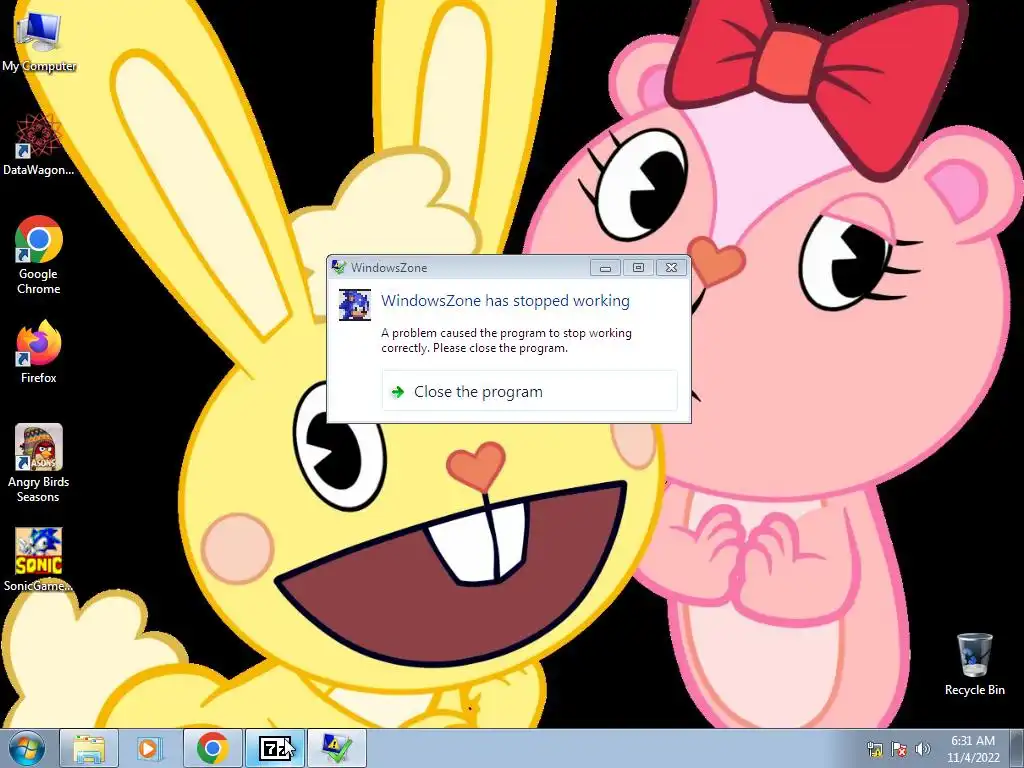Click Close the program

pyautogui.click(x=530, y=391)
